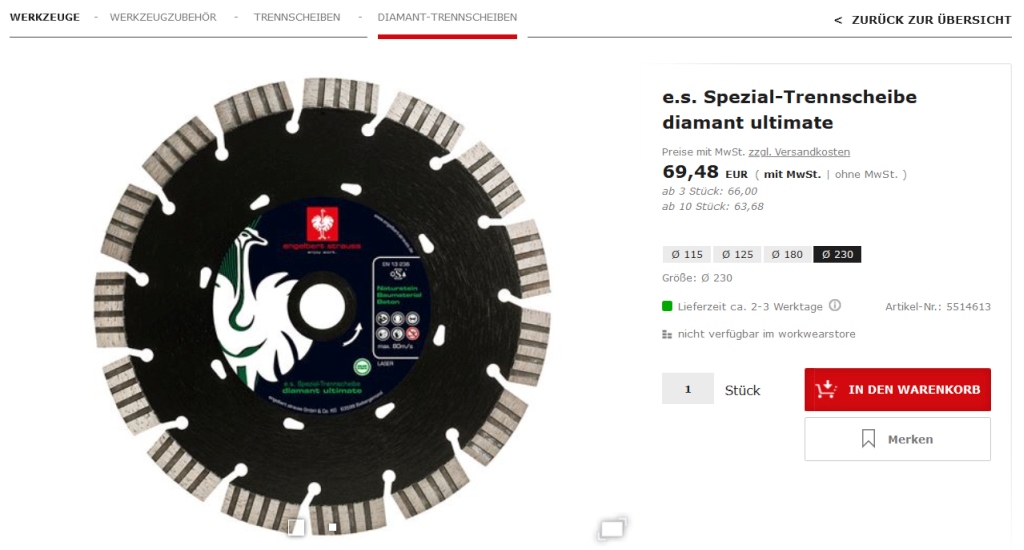Screen dimensions: 1024x550
Task: Click the back arrow before Zurück zur Übersicht
Action: point(838,20)
